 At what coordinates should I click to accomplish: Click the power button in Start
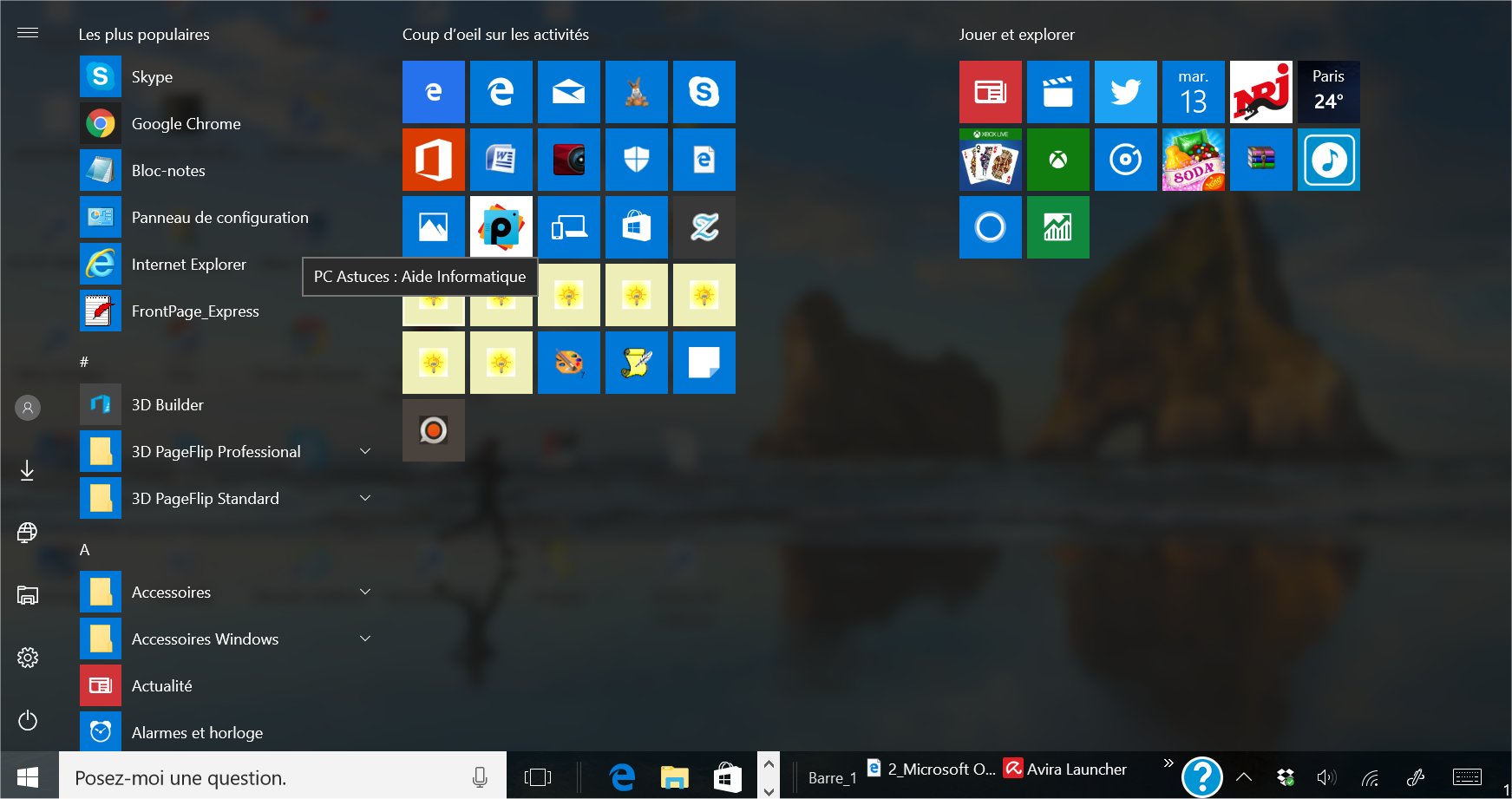pos(28,720)
